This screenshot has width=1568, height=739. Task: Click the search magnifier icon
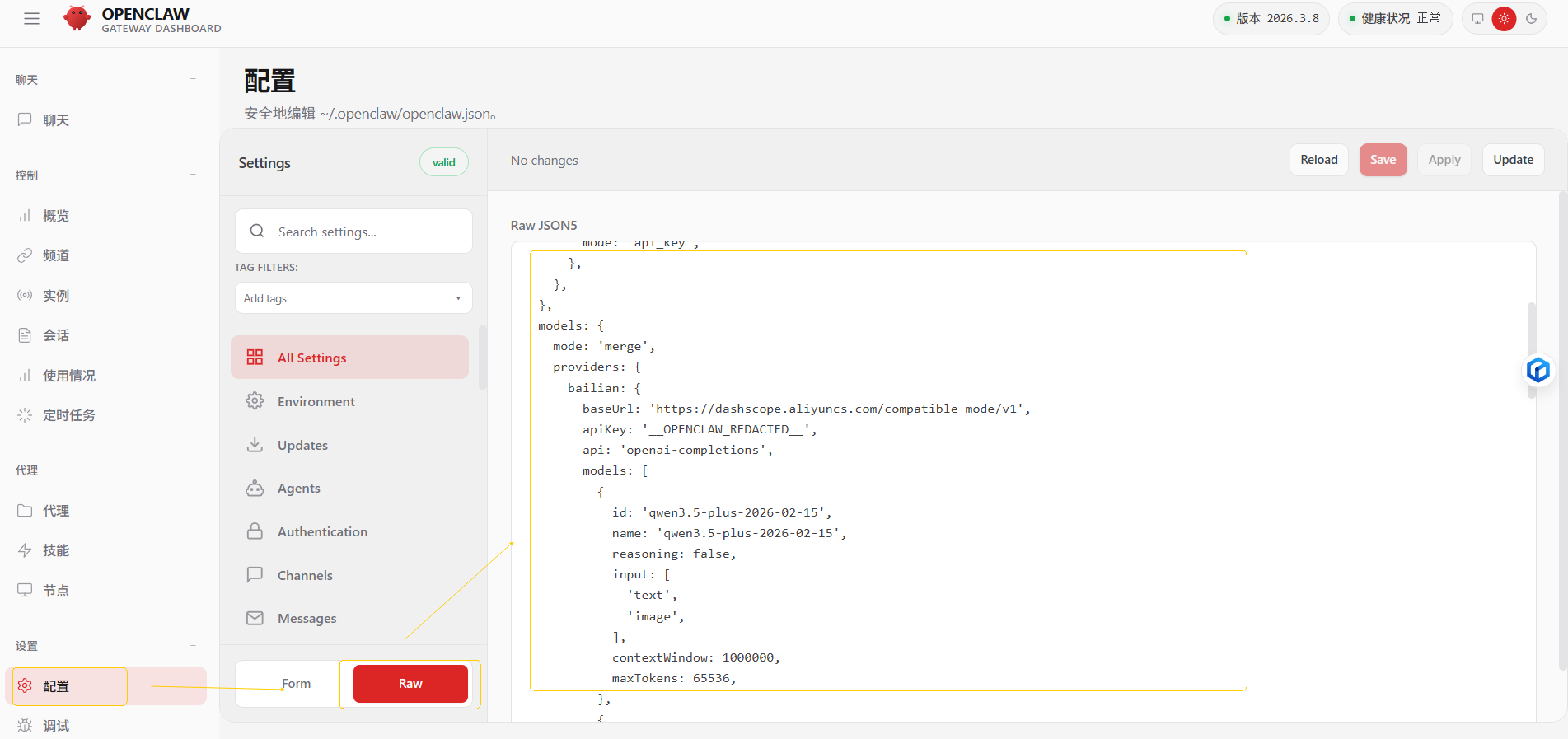pos(257,232)
